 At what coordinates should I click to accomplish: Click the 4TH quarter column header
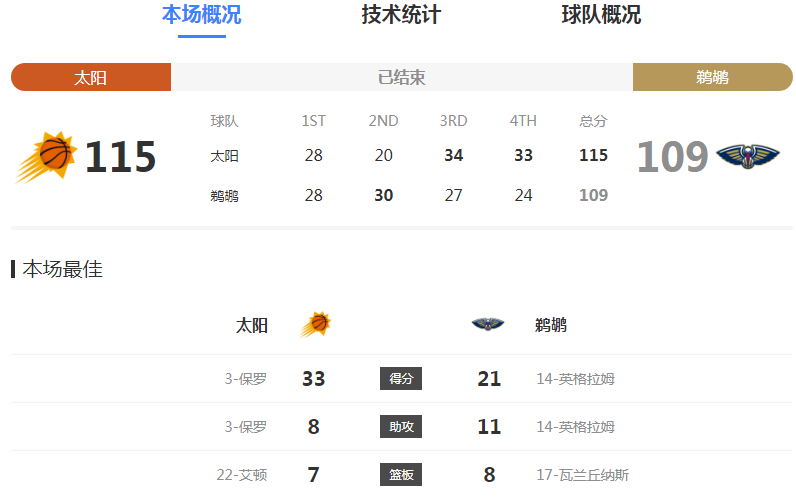coord(523,121)
